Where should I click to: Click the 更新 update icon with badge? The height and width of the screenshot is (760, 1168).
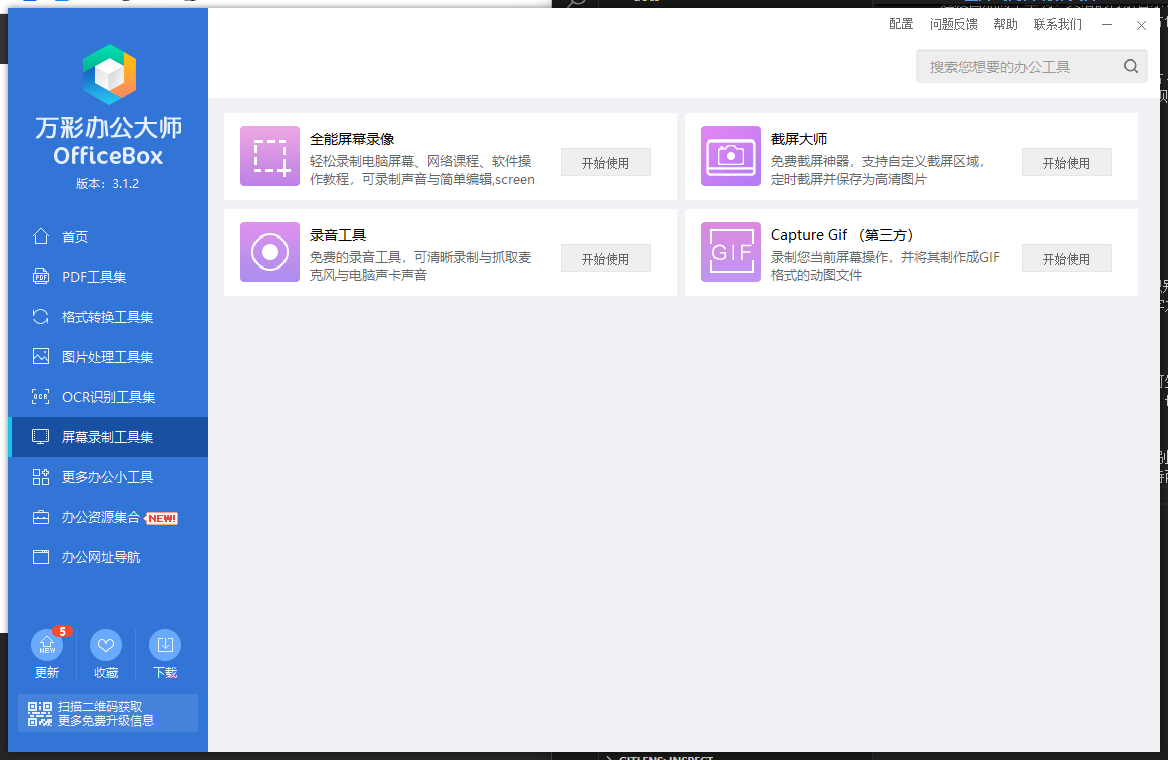click(47, 645)
